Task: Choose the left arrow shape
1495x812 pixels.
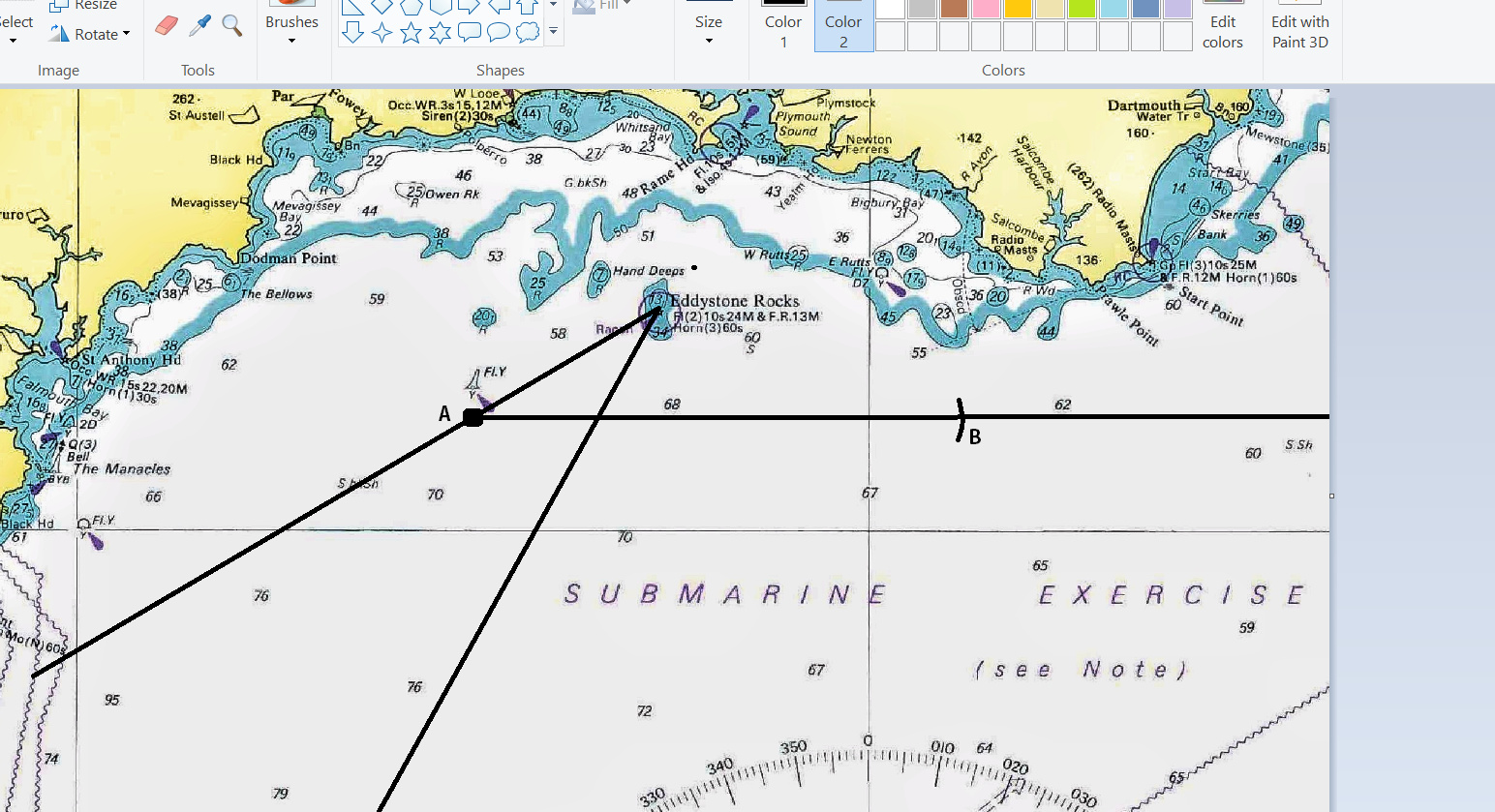Action: 499,7
